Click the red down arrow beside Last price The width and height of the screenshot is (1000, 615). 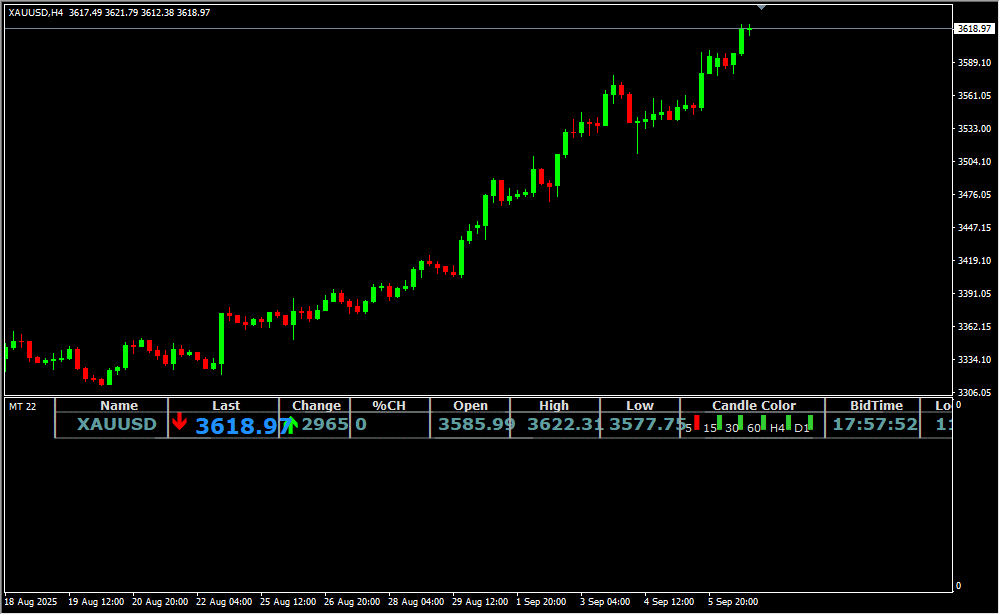point(179,422)
